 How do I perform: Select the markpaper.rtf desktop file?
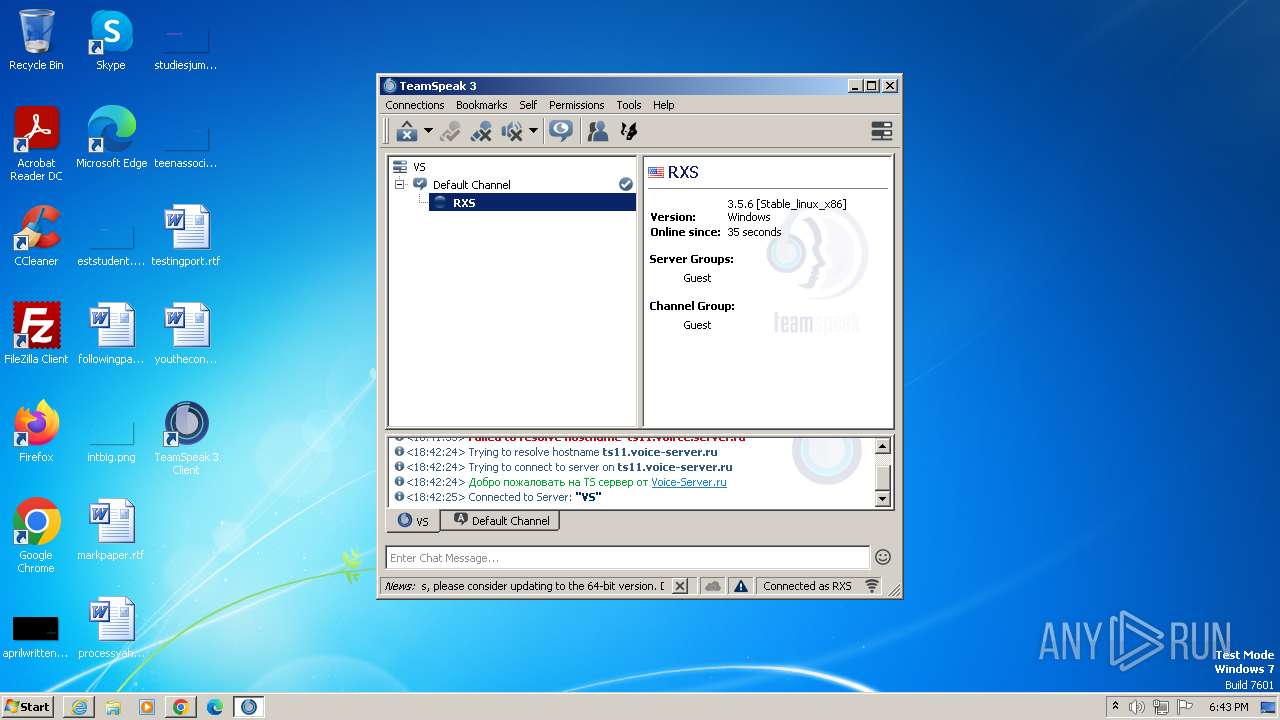tap(111, 530)
